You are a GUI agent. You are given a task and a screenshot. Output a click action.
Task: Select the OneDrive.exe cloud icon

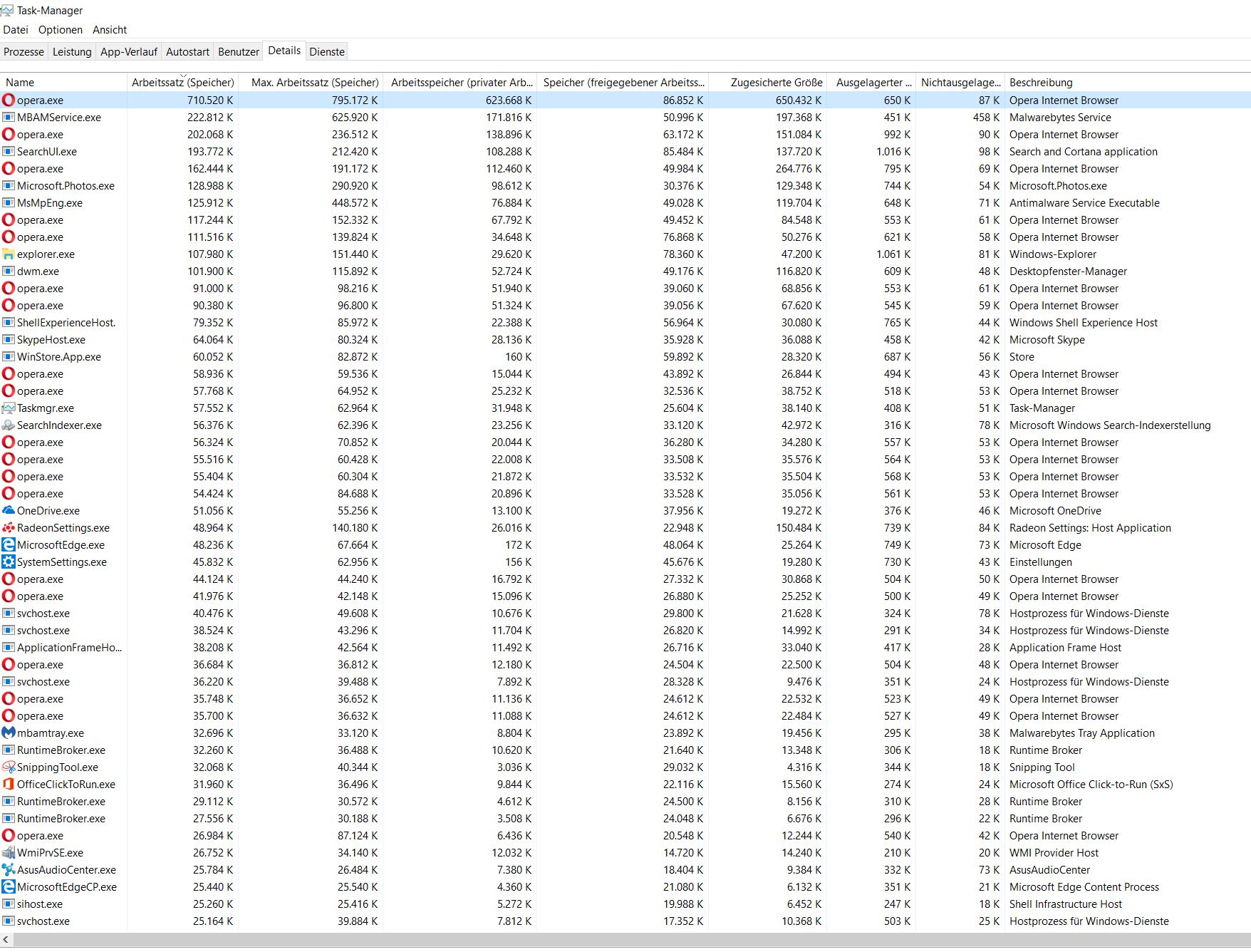[x=9, y=511]
